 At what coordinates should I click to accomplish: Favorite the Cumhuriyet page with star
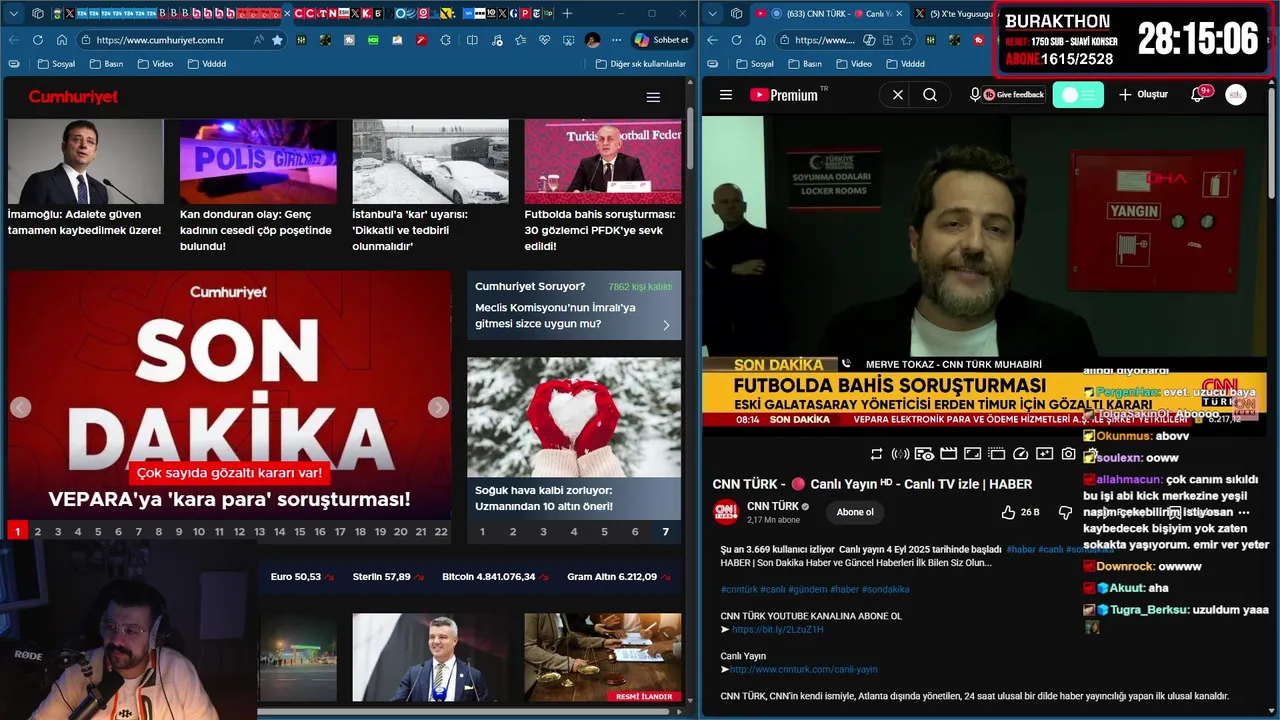coord(277,40)
